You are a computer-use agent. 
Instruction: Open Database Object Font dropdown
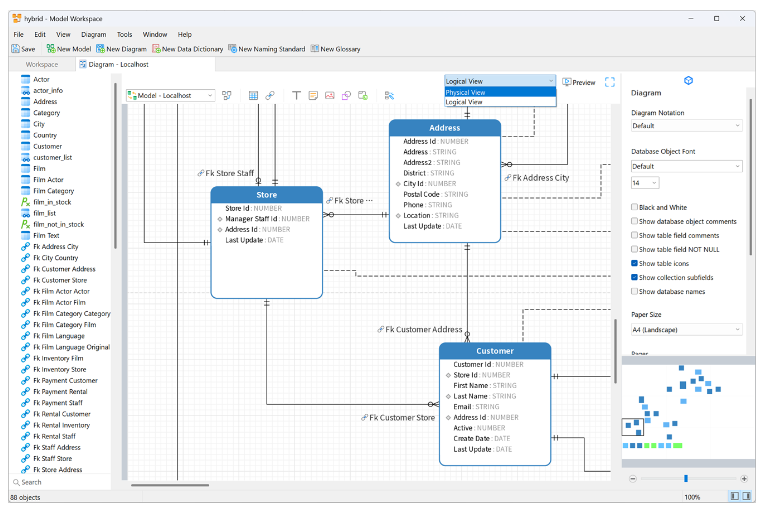tap(686, 166)
